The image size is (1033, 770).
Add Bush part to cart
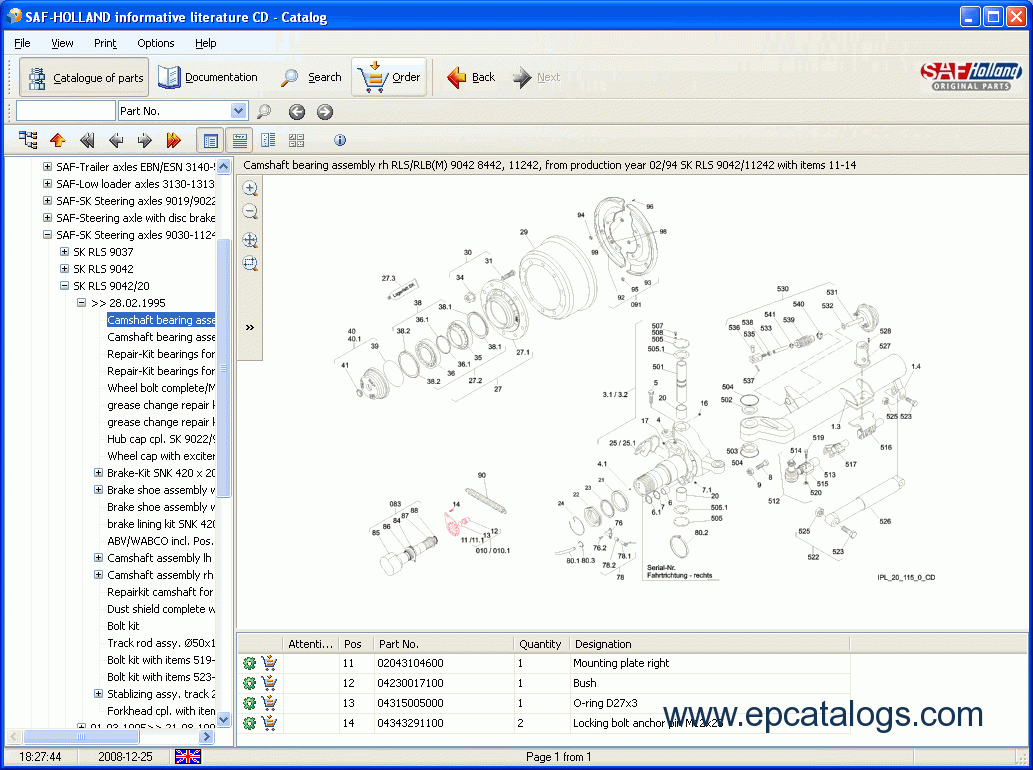(270, 683)
